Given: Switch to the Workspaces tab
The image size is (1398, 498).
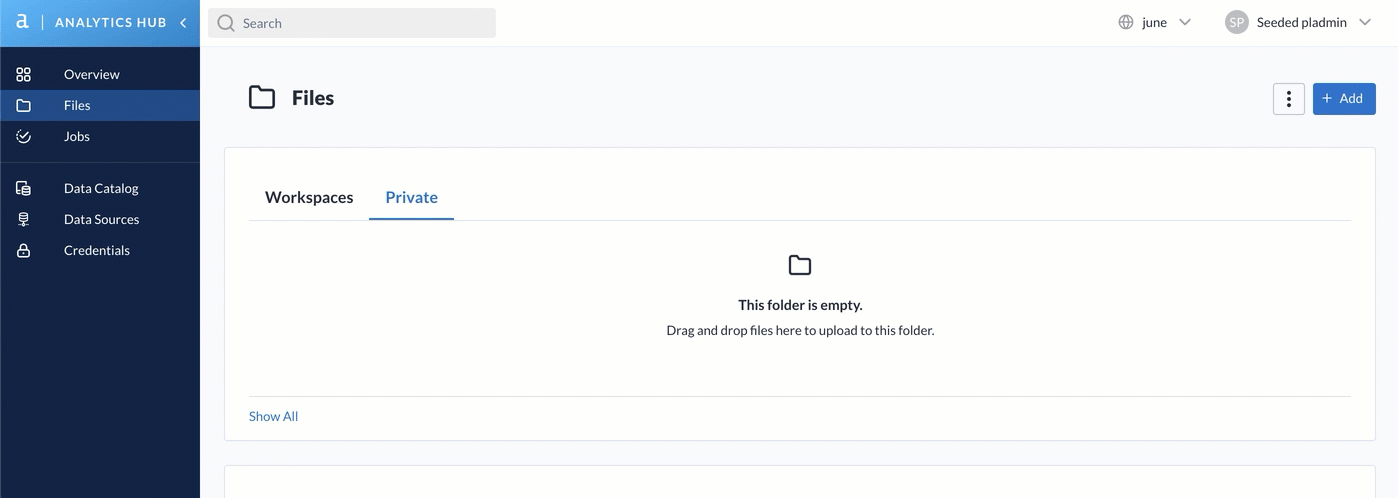Looking at the screenshot, I should point(309,197).
